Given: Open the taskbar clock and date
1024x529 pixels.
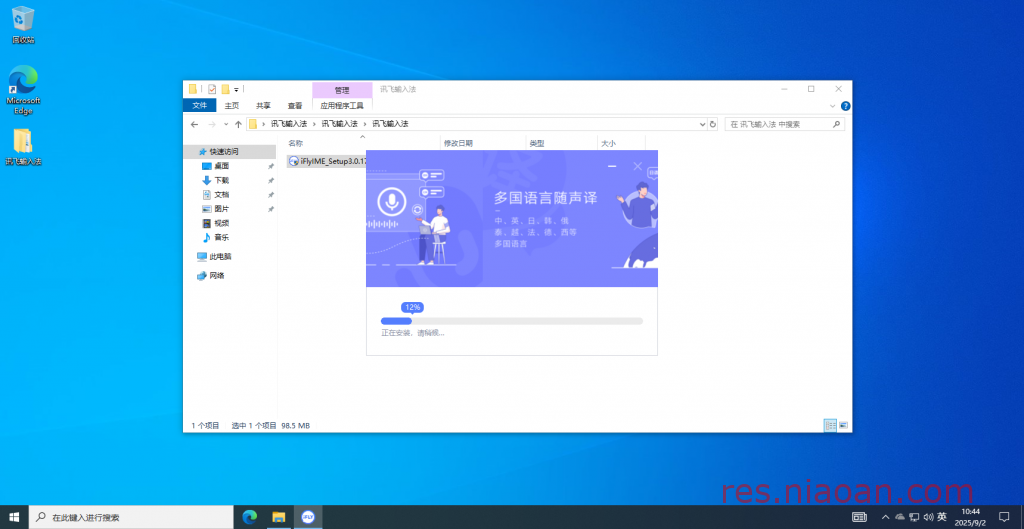Looking at the screenshot, I should tap(971, 517).
